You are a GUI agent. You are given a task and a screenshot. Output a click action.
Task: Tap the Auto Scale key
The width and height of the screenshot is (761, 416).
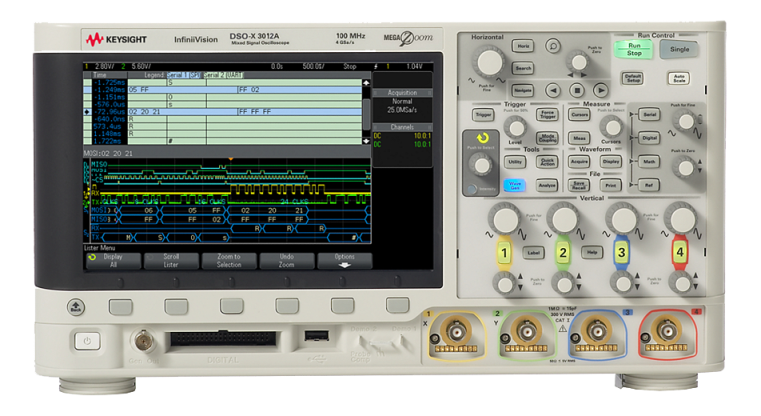(x=678, y=78)
